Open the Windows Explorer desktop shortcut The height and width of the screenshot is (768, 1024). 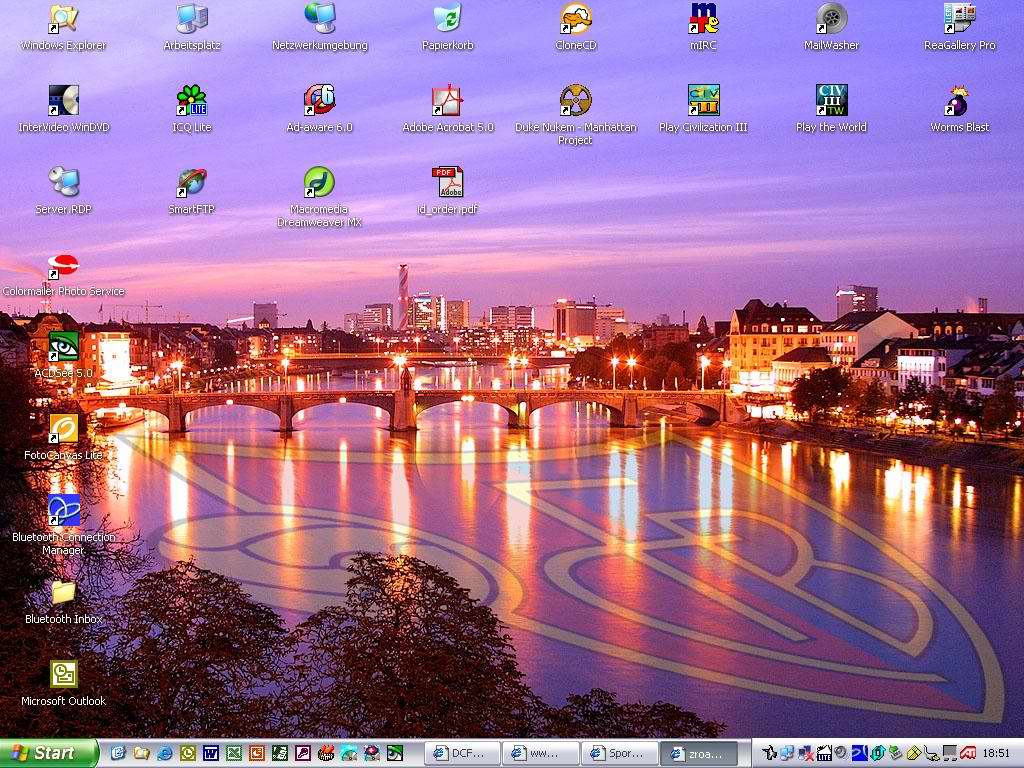pos(63,28)
